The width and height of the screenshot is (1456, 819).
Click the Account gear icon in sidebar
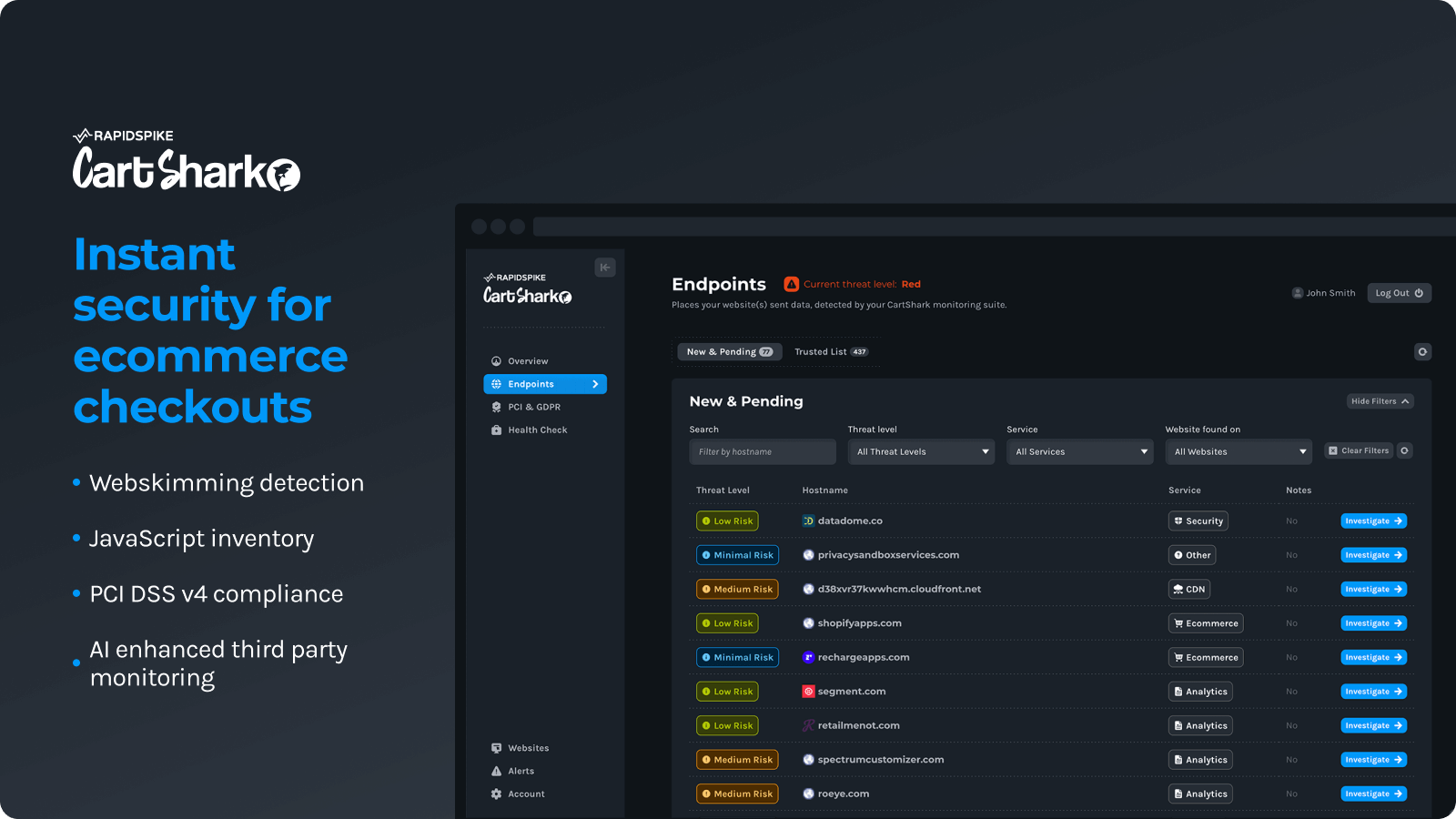tap(497, 794)
